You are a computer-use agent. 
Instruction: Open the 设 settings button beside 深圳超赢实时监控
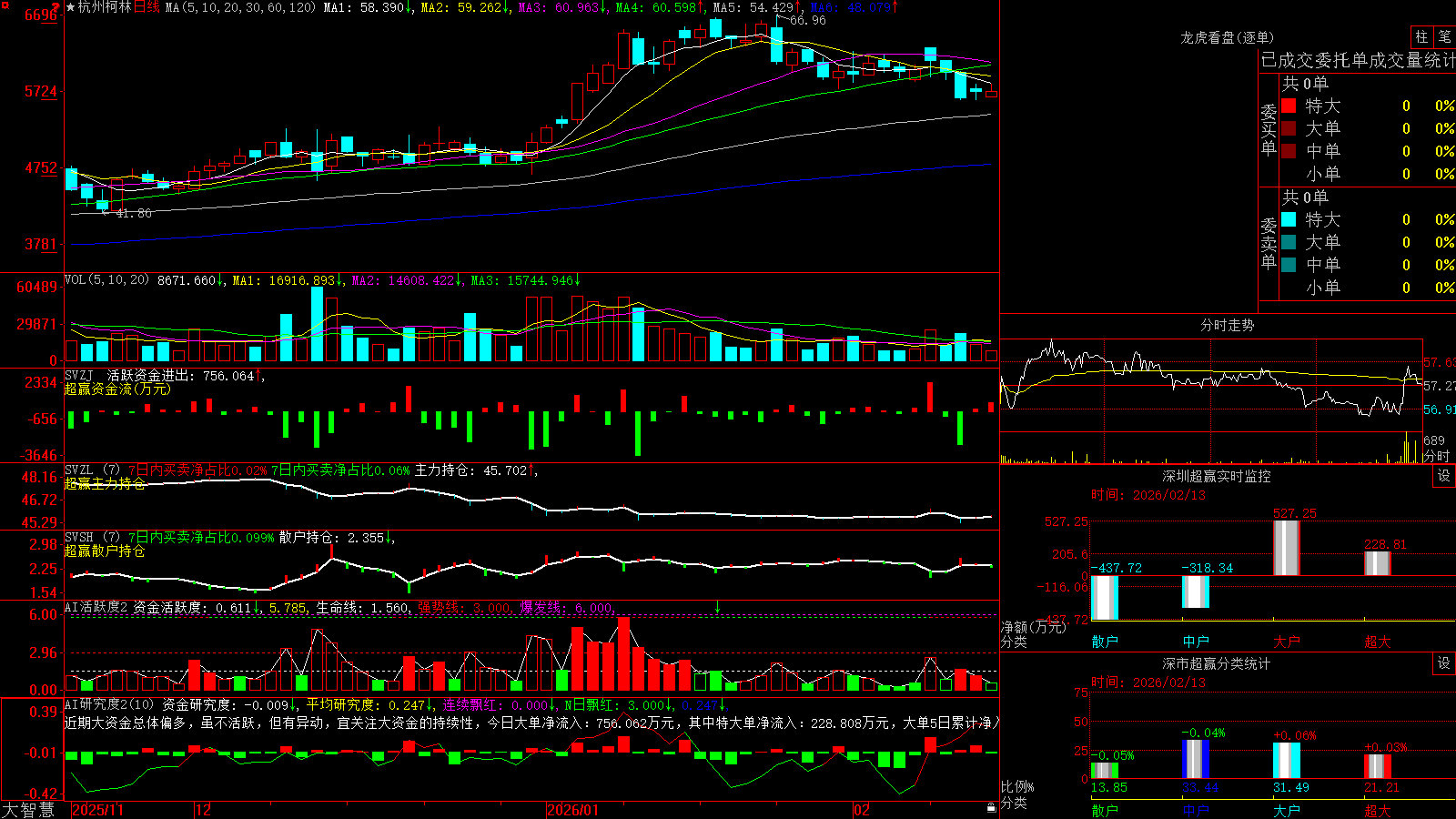(x=1444, y=476)
